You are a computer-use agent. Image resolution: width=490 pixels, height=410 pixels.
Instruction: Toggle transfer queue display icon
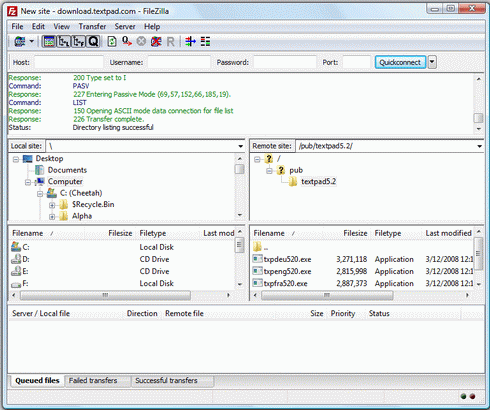[x=93, y=42]
